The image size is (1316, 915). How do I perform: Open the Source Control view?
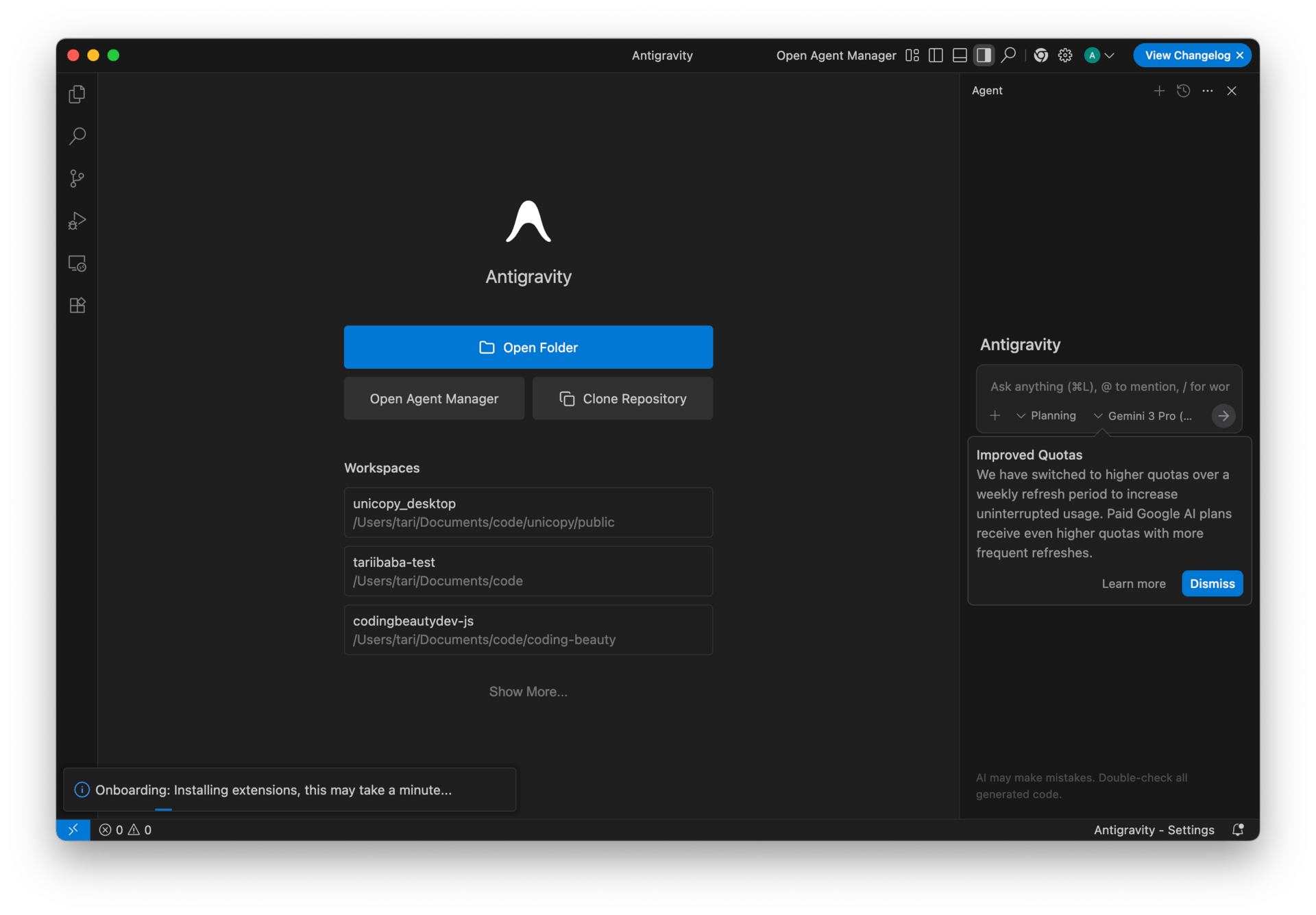(77, 178)
